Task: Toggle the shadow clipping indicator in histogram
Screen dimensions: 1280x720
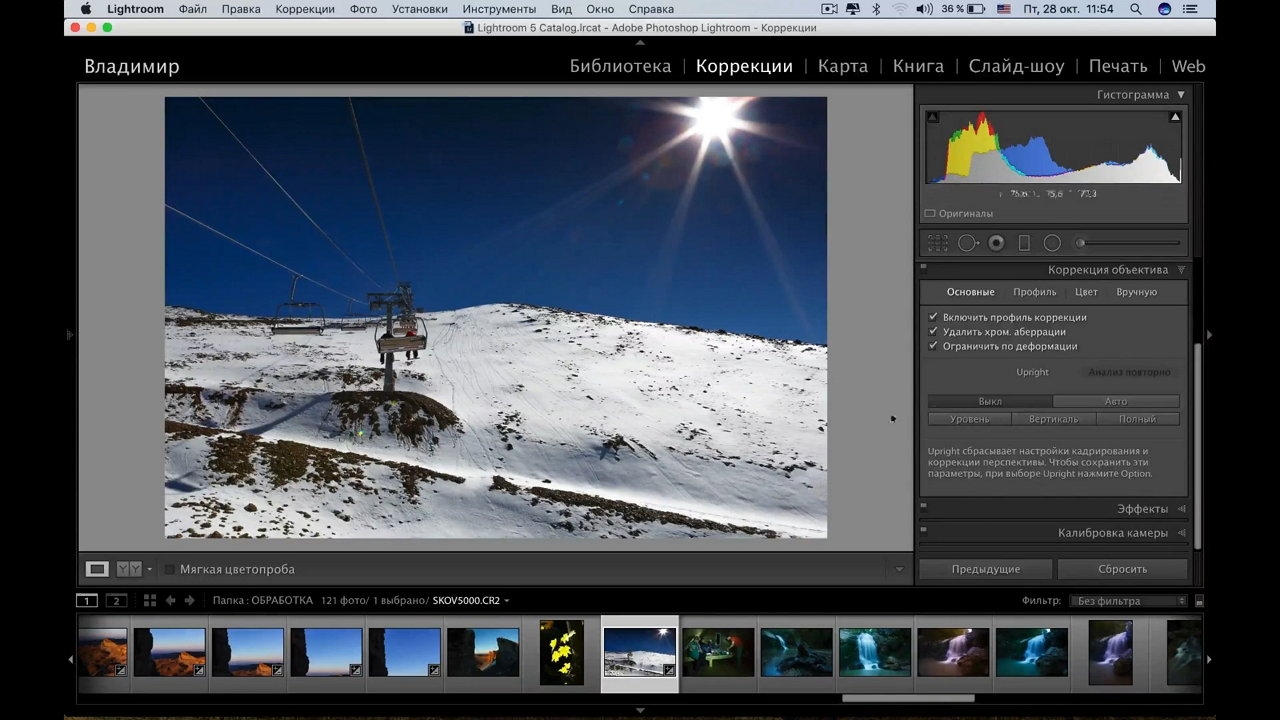Action: (x=933, y=117)
